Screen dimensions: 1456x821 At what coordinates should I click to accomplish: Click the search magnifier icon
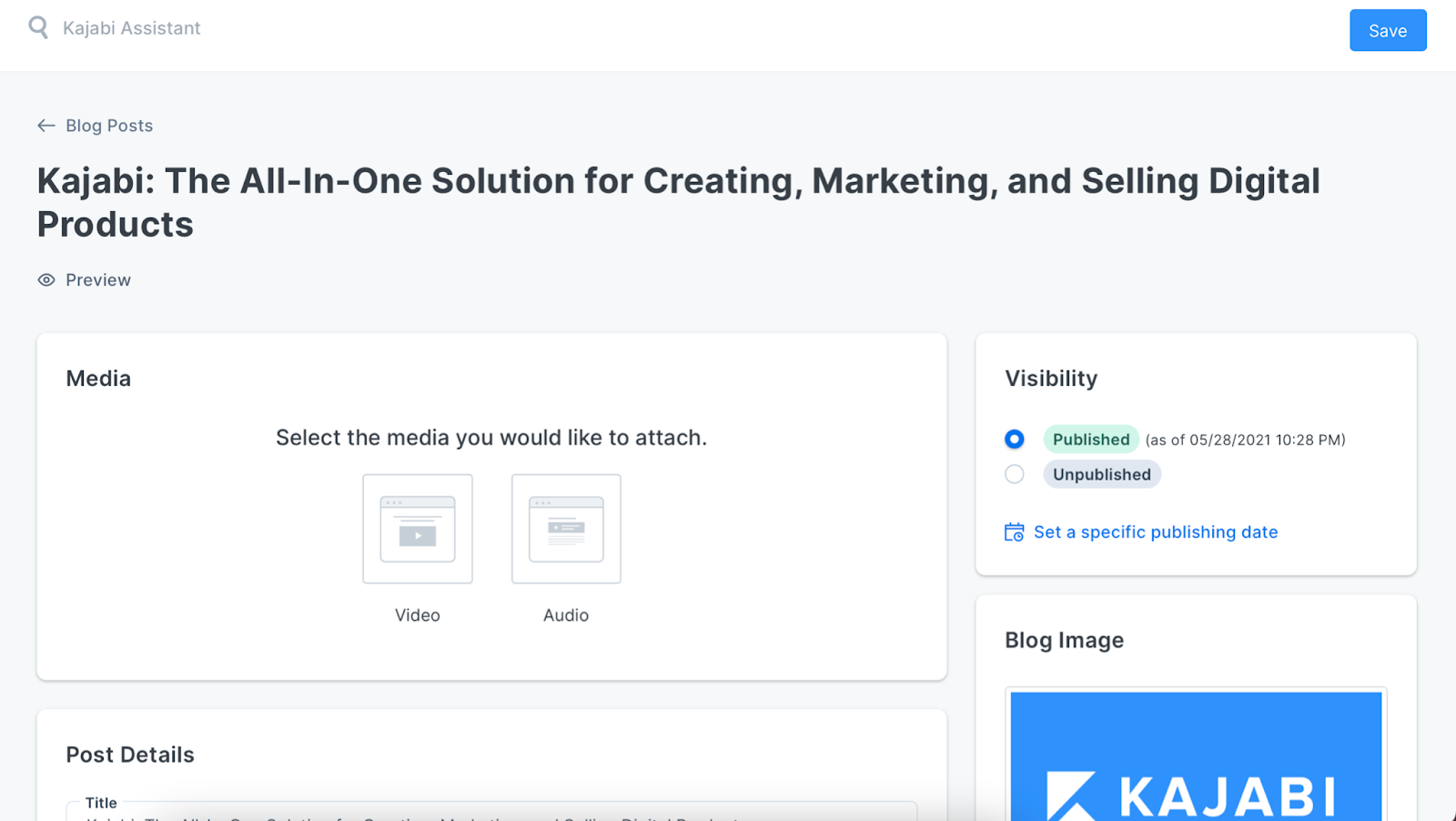tap(38, 27)
